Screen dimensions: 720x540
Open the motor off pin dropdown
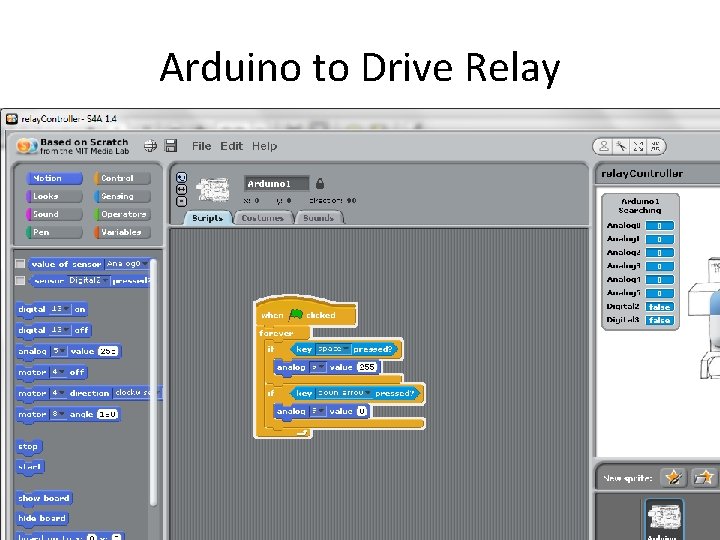click(x=58, y=372)
